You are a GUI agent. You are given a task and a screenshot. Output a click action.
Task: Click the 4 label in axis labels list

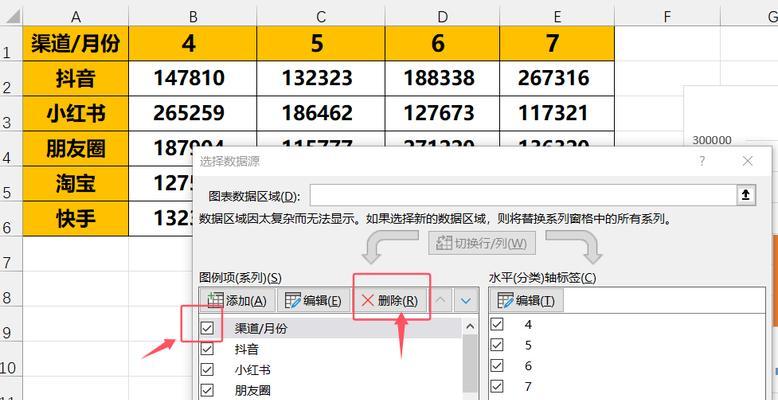528,325
